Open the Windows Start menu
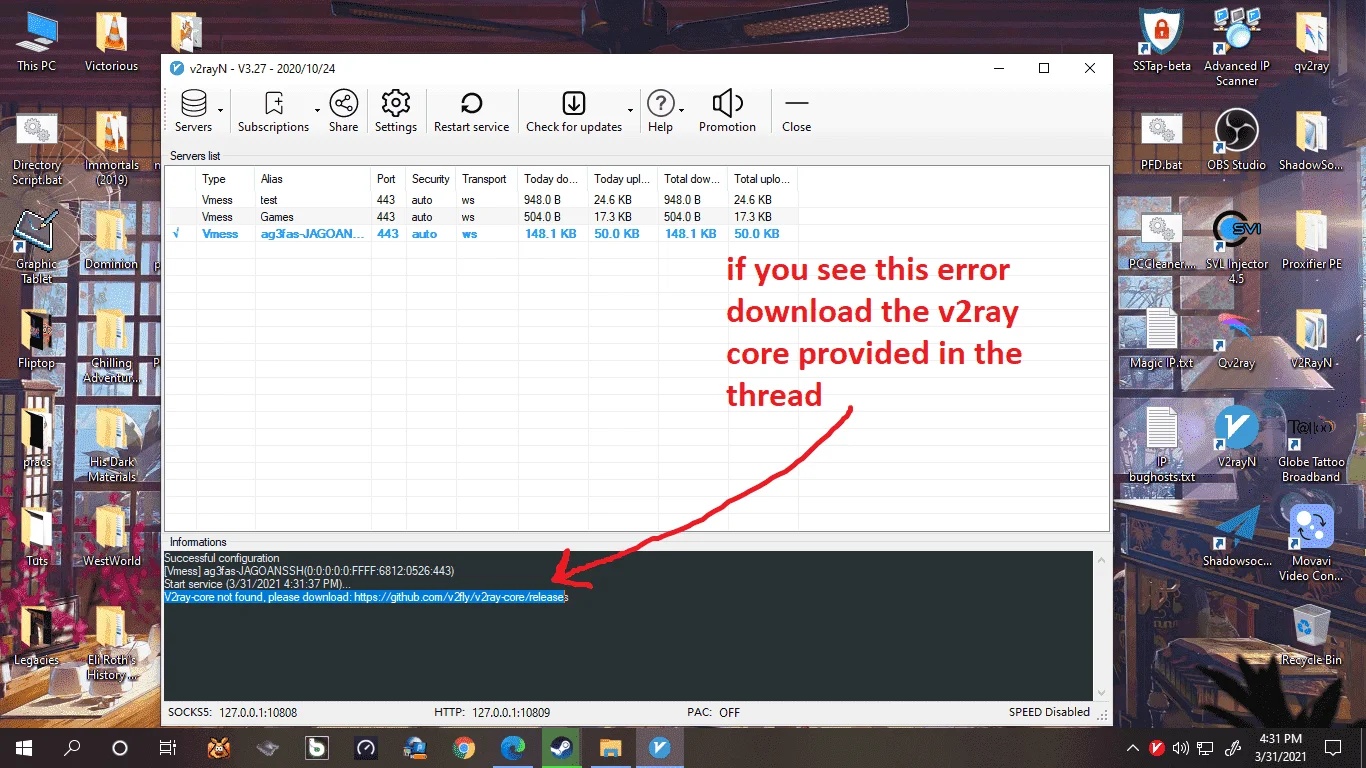 [x=24, y=747]
